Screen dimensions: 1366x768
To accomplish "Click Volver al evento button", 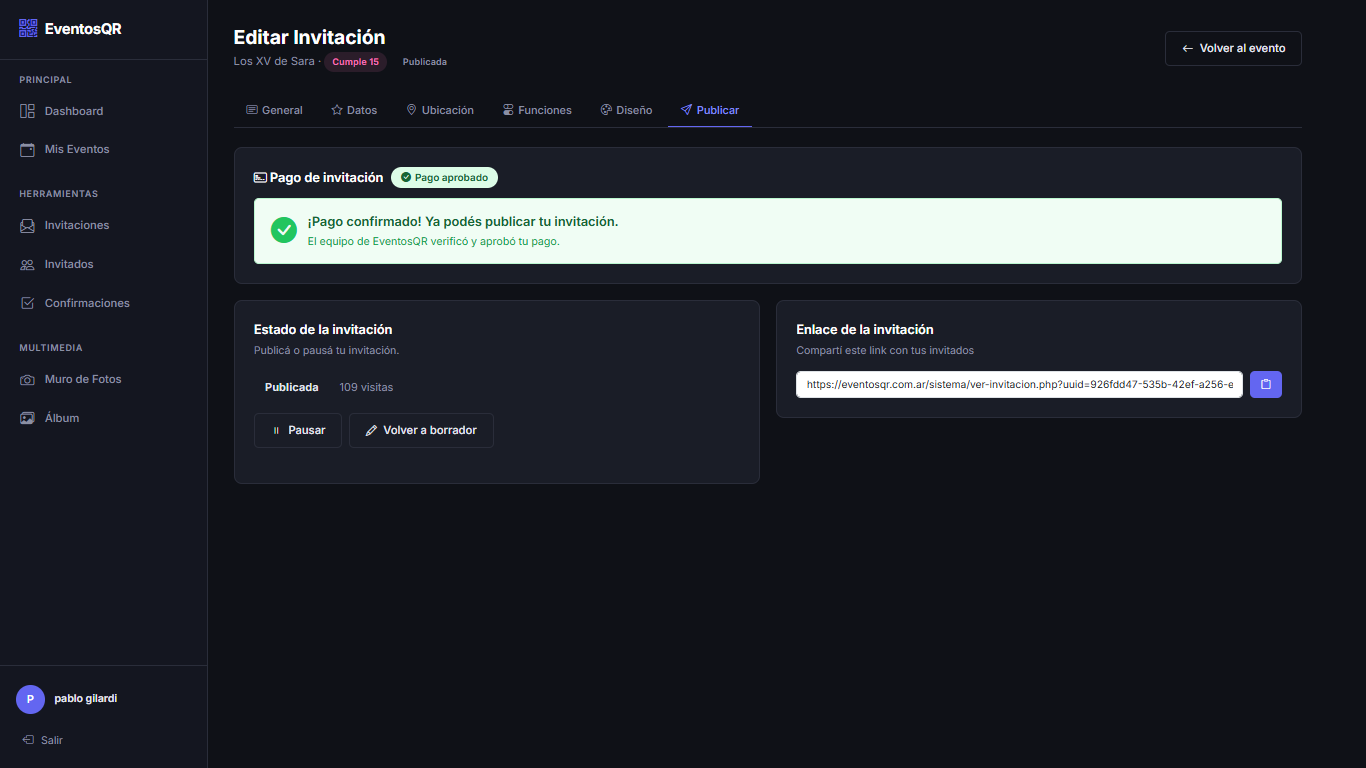I will (x=1233, y=48).
